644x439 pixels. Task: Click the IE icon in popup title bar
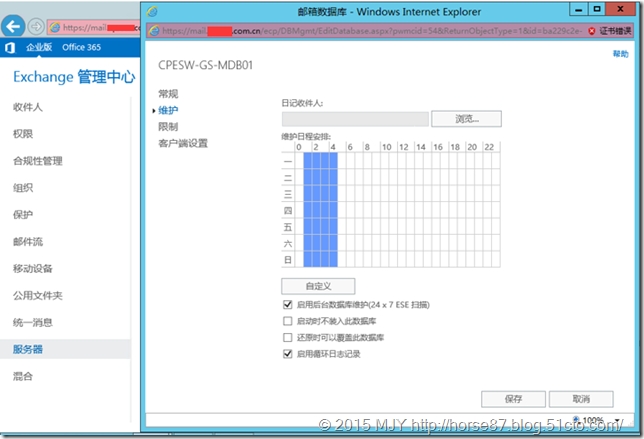click(152, 11)
